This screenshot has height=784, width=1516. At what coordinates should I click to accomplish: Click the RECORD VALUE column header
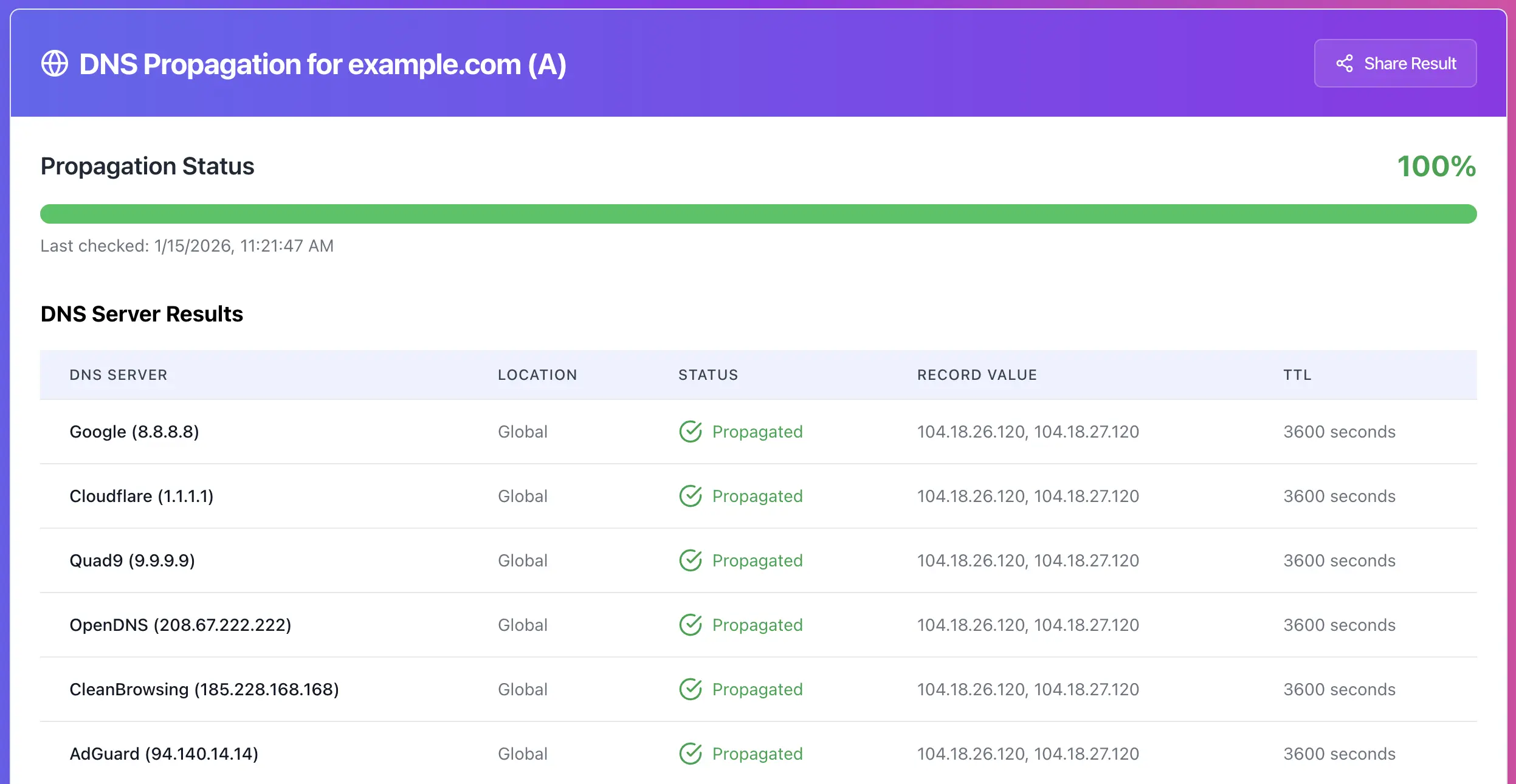tap(977, 375)
